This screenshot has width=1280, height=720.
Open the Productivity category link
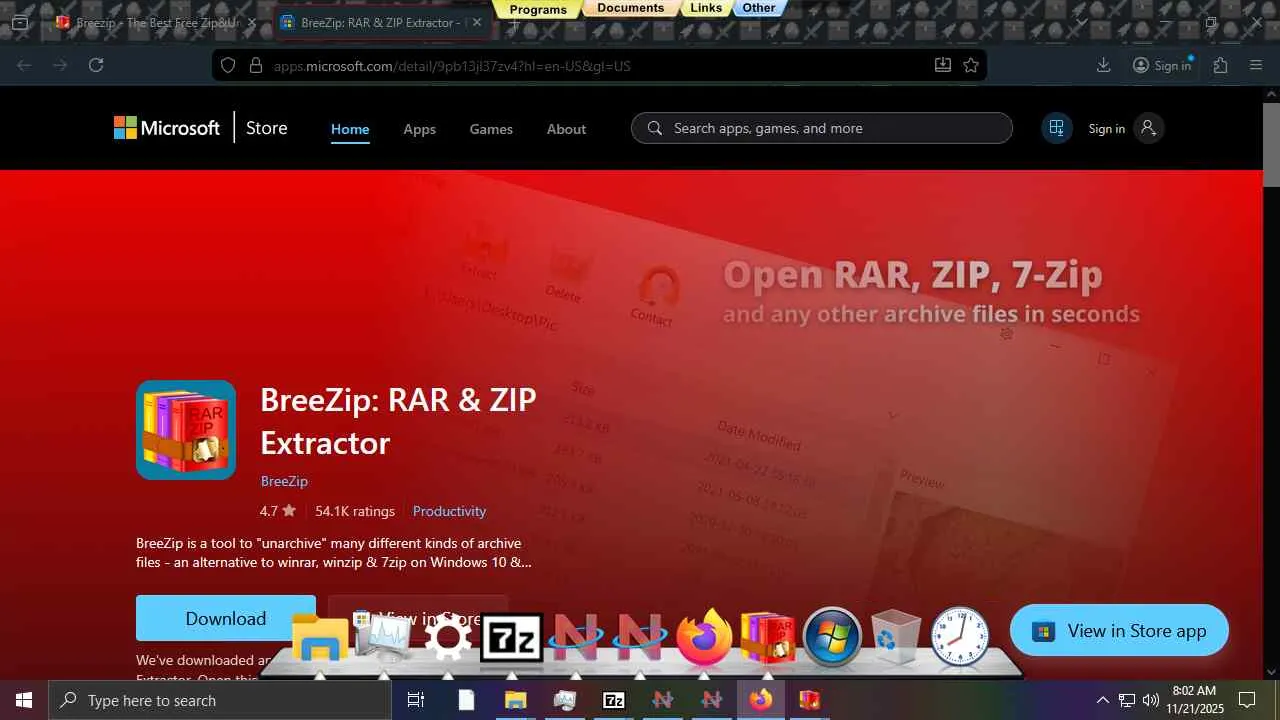(x=449, y=511)
